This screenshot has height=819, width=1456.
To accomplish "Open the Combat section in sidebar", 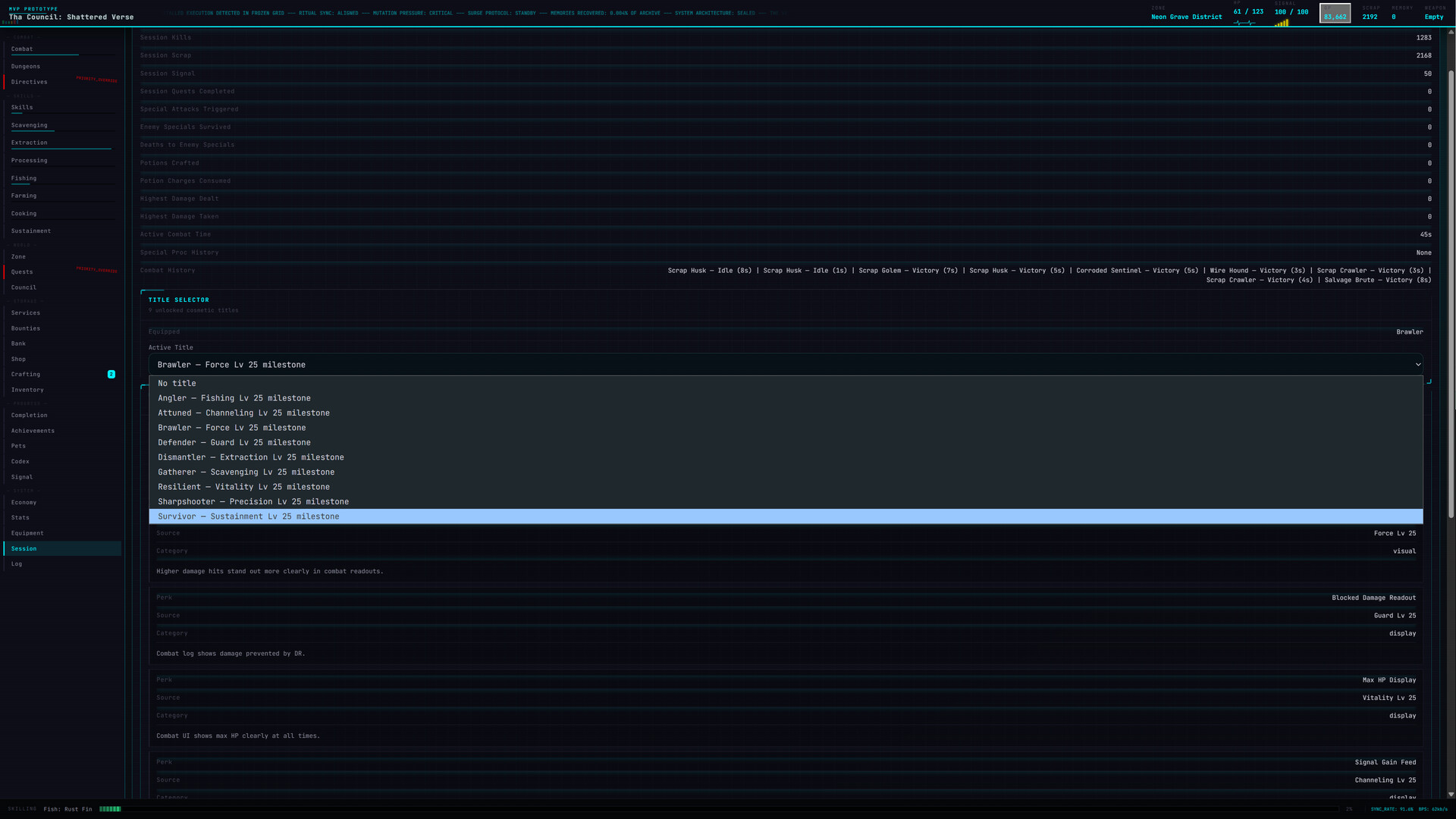I will pos(22,49).
